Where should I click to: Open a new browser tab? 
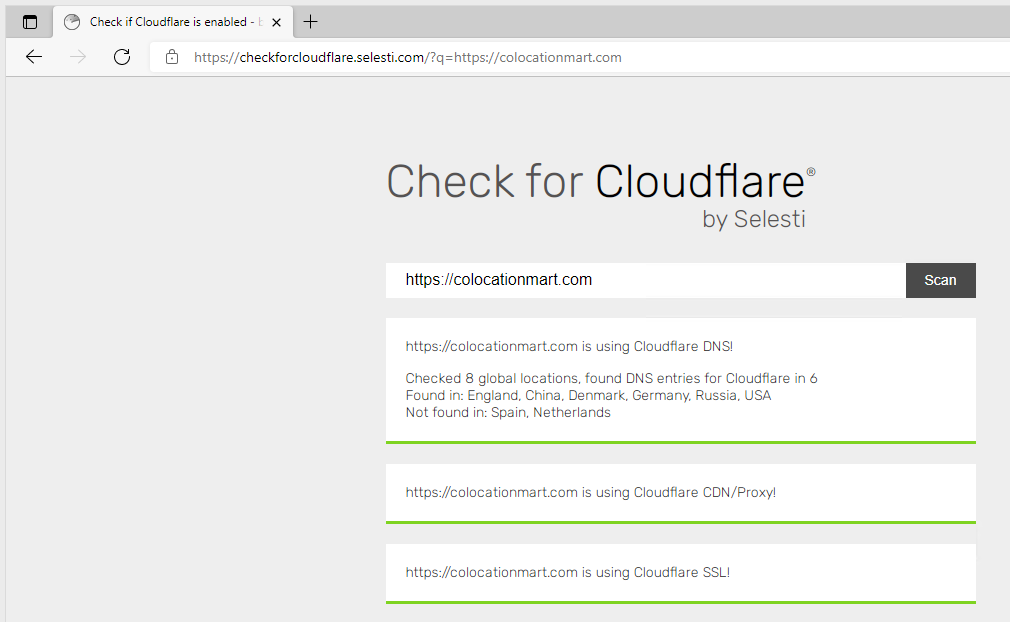311,22
